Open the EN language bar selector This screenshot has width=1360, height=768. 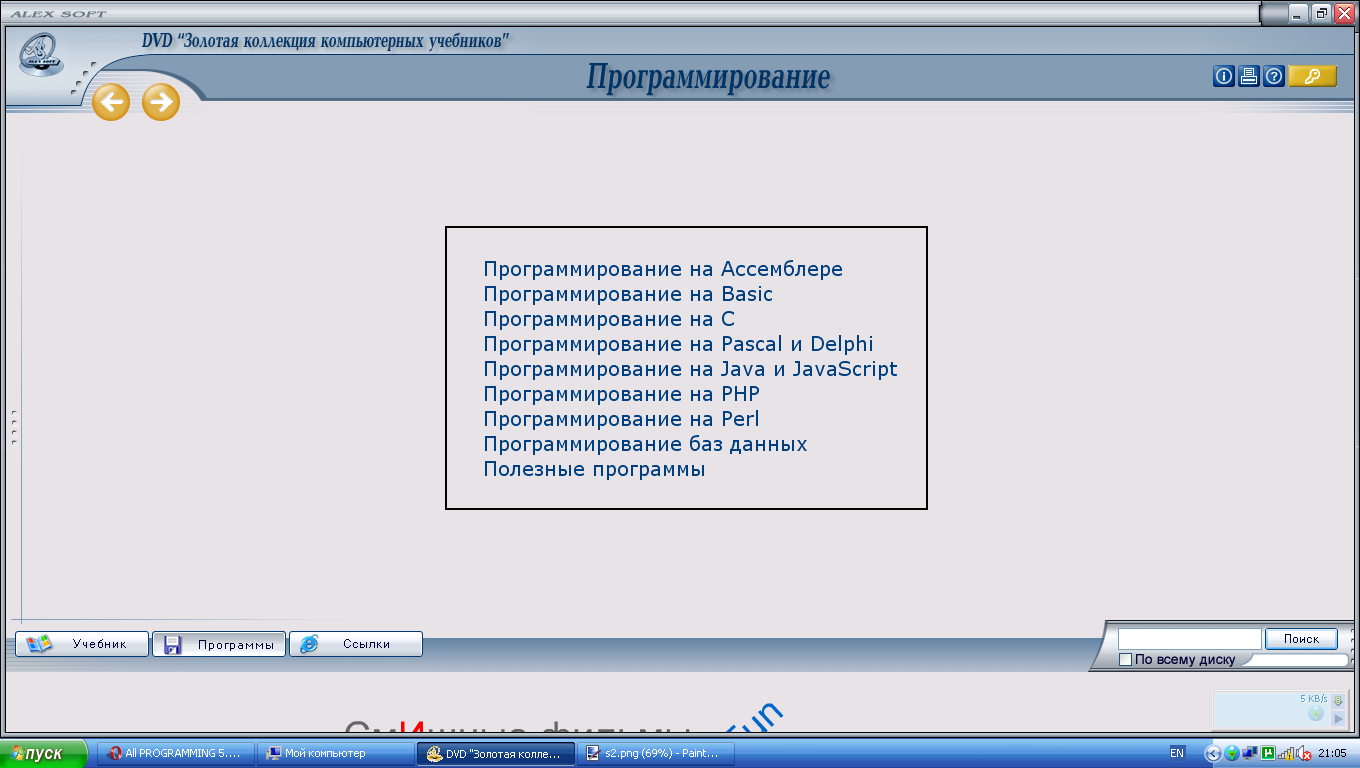[x=1176, y=753]
